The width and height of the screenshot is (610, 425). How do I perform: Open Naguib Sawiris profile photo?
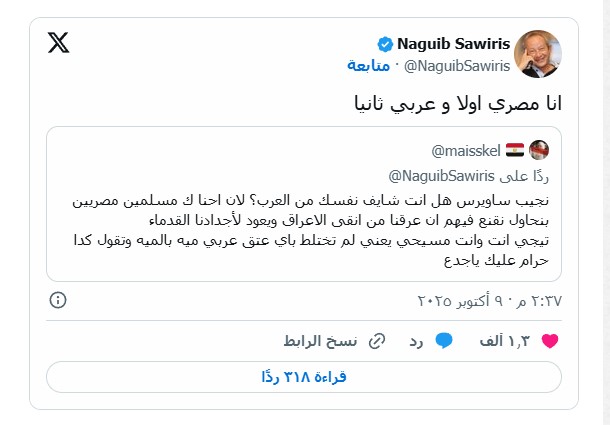[x=535, y=55]
